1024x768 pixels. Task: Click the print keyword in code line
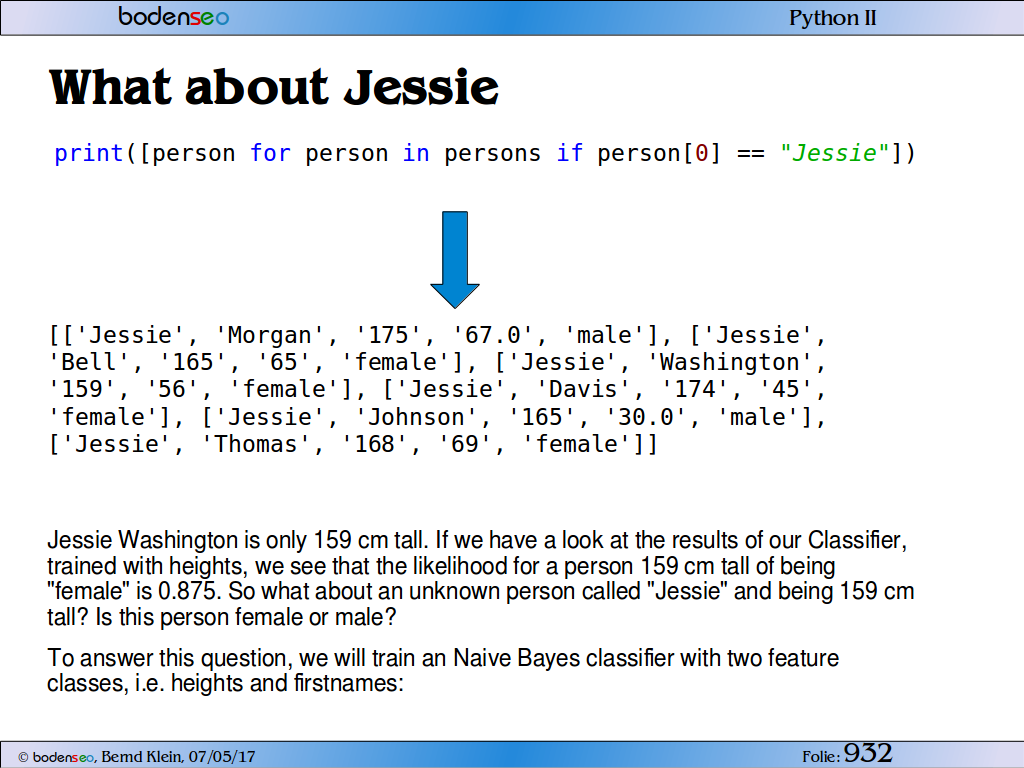[x=88, y=153]
